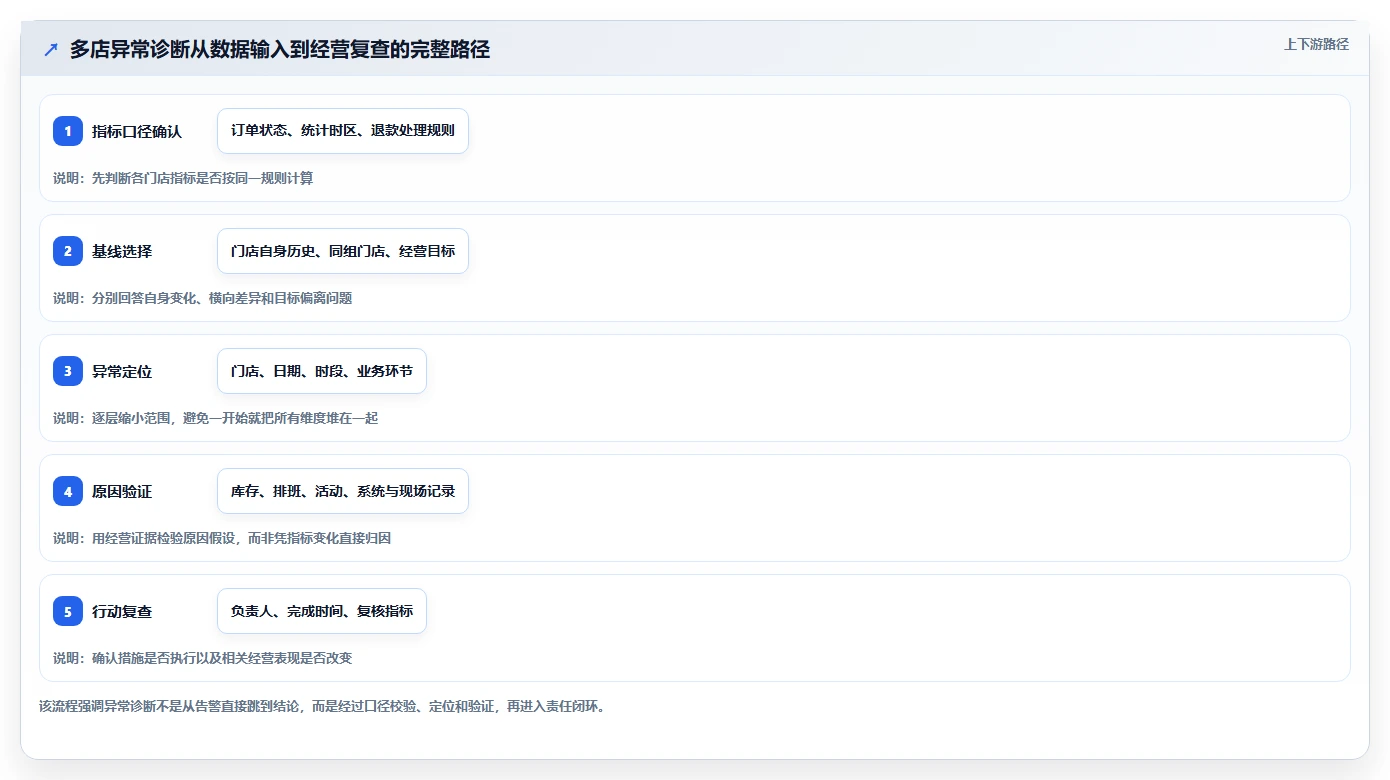The height and width of the screenshot is (780, 1390).
Task: Click the 门店自身历史、同组门店、经营目标 chip
Action: (x=343, y=251)
